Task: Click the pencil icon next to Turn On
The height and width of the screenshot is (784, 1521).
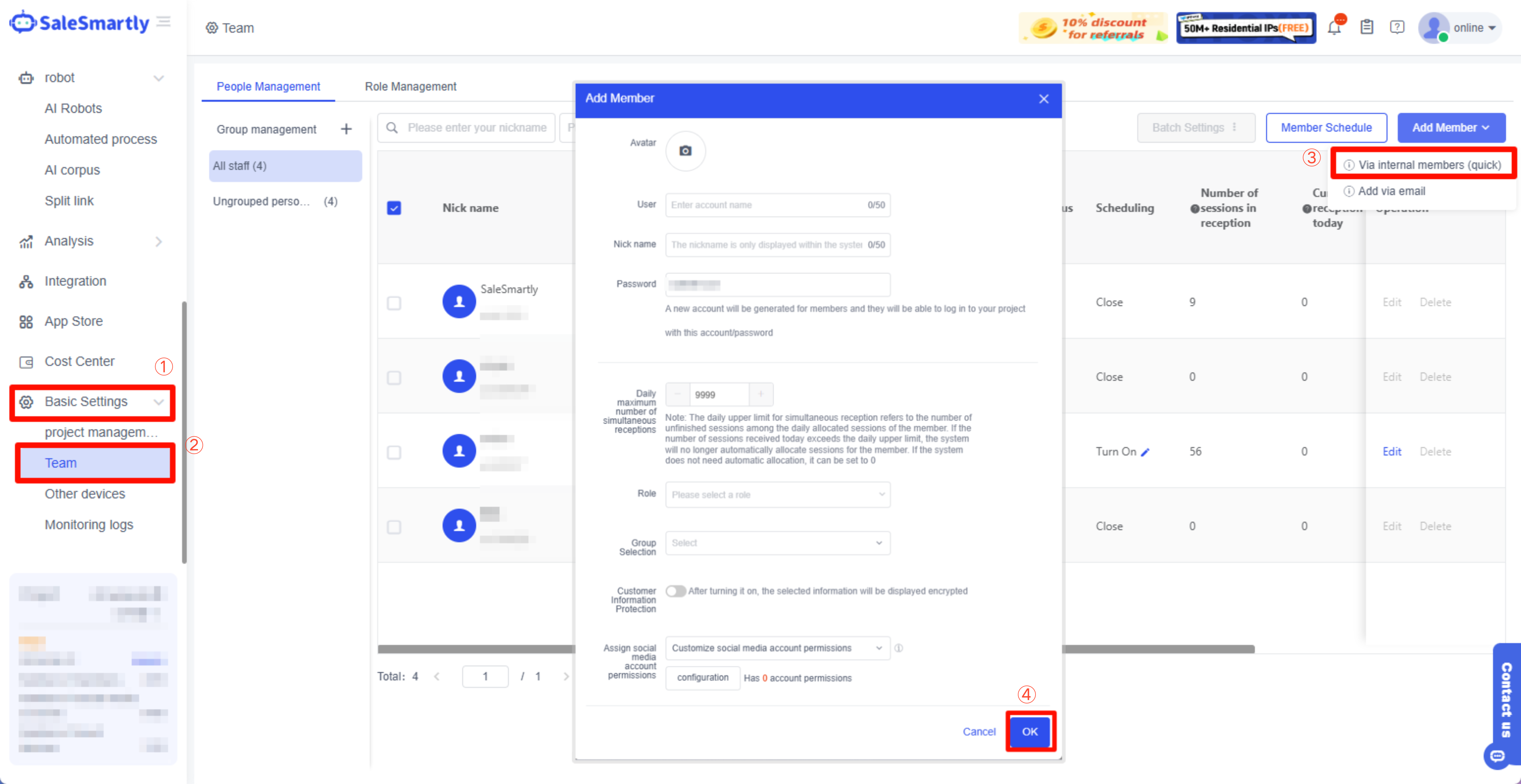Action: tap(1145, 452)
